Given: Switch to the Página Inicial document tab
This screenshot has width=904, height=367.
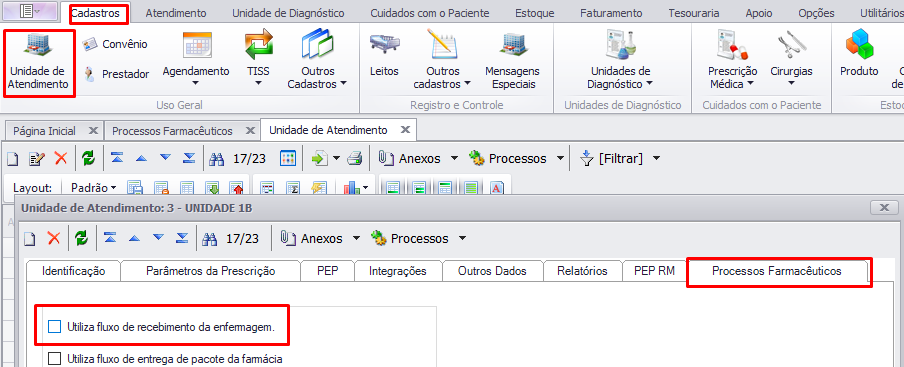Looking at the screenshot, I should click(44, 131).
